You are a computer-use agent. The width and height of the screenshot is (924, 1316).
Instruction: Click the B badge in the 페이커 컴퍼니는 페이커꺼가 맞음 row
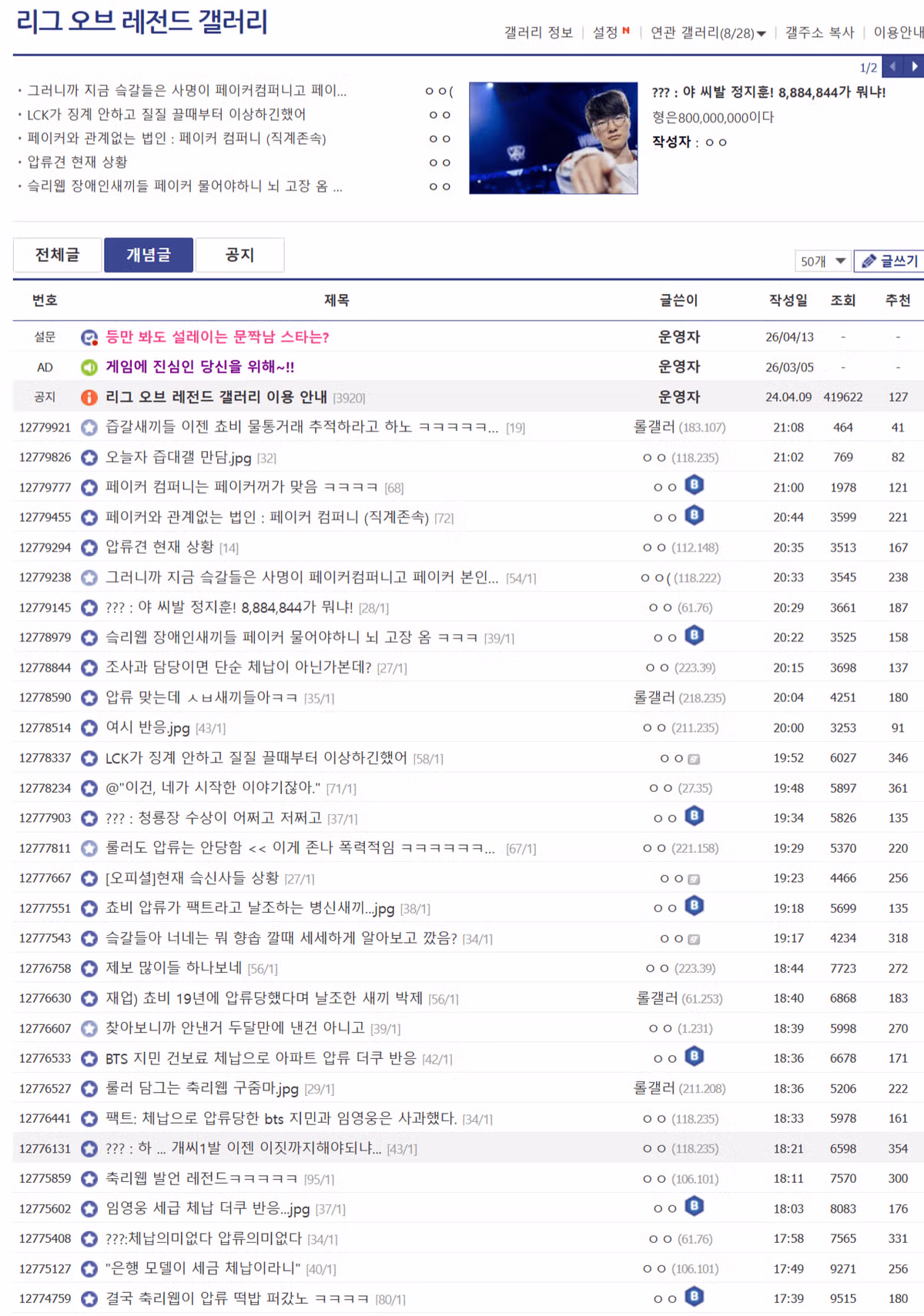click(695, 485)
